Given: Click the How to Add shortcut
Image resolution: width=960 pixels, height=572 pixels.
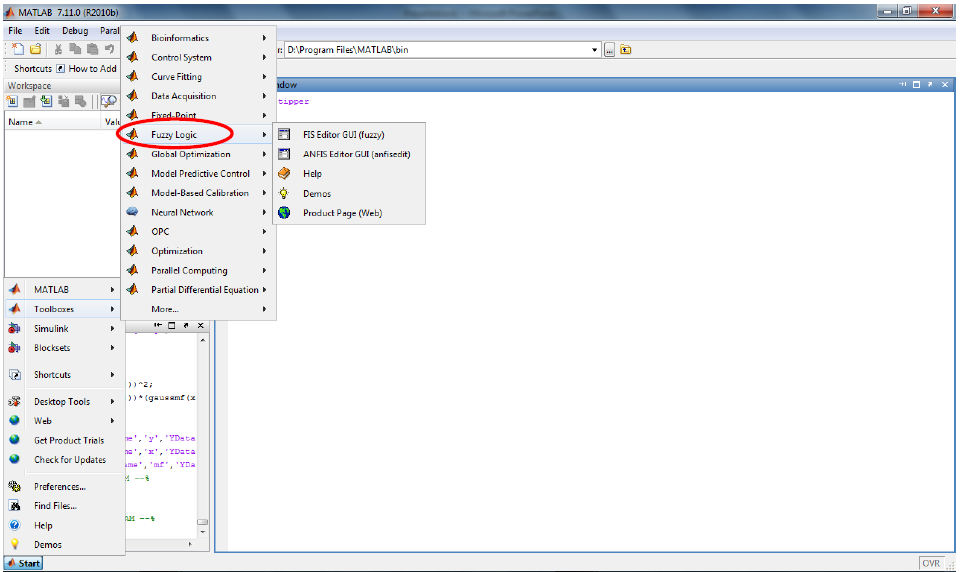Looking at the screenshot, I should pos(86,69).
